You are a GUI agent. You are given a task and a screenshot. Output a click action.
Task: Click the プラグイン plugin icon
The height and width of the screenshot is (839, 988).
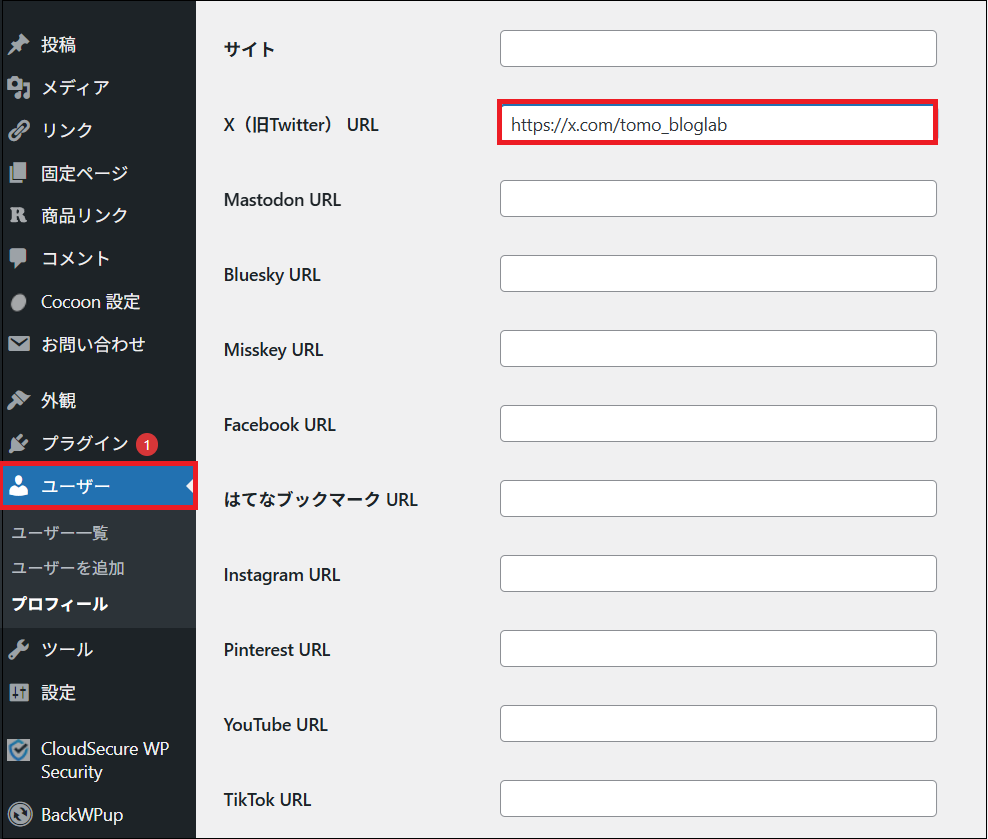click(18, 443)
